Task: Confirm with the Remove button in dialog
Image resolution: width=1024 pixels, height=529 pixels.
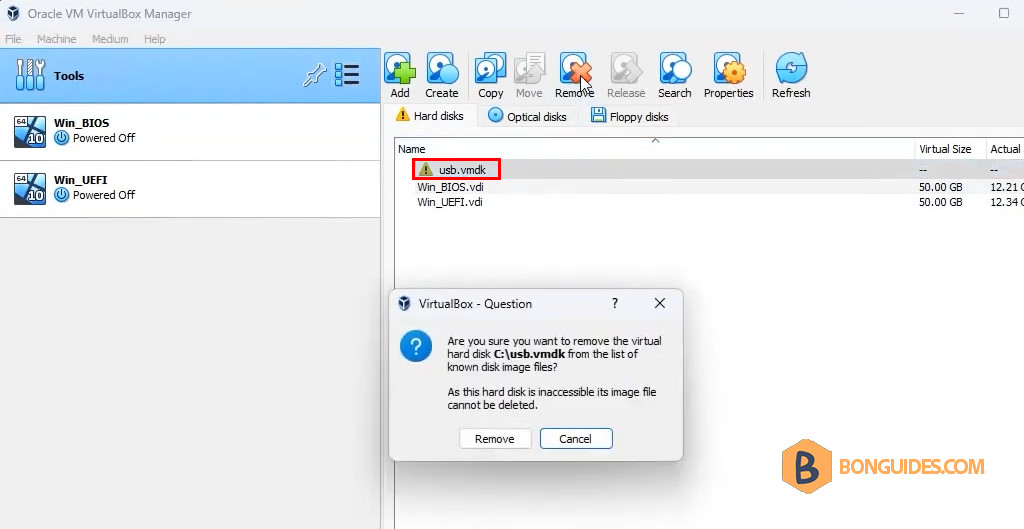Action: 495,439
